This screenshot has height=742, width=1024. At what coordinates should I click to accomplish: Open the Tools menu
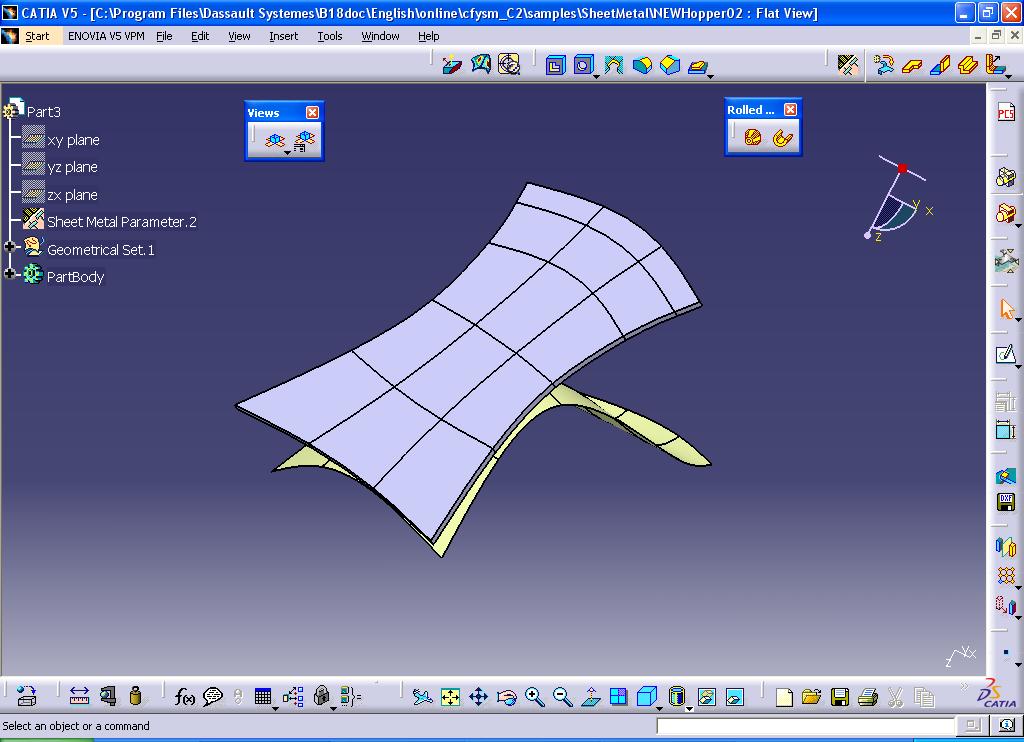tap(330, 36)
